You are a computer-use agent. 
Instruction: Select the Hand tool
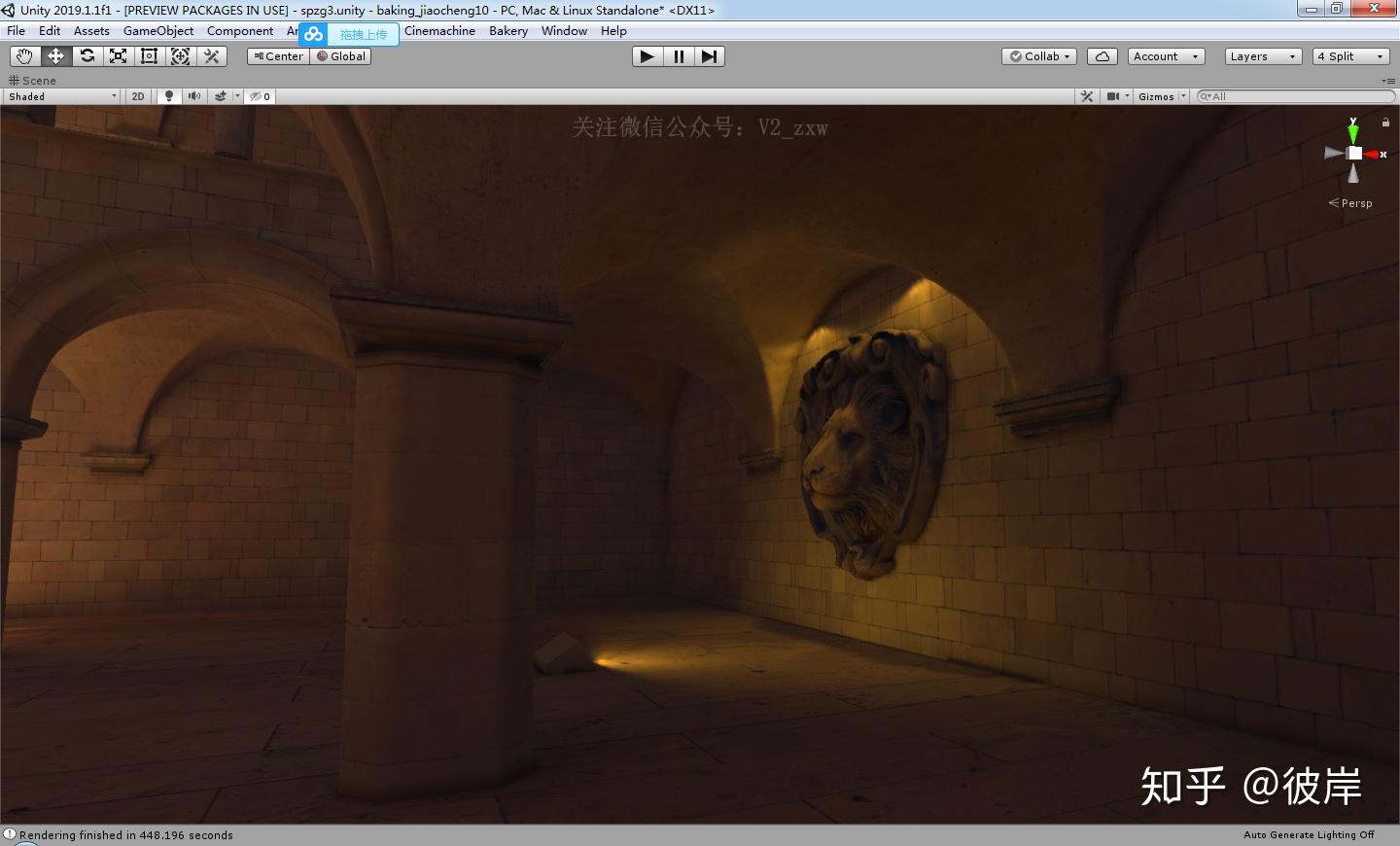[24, 56]
